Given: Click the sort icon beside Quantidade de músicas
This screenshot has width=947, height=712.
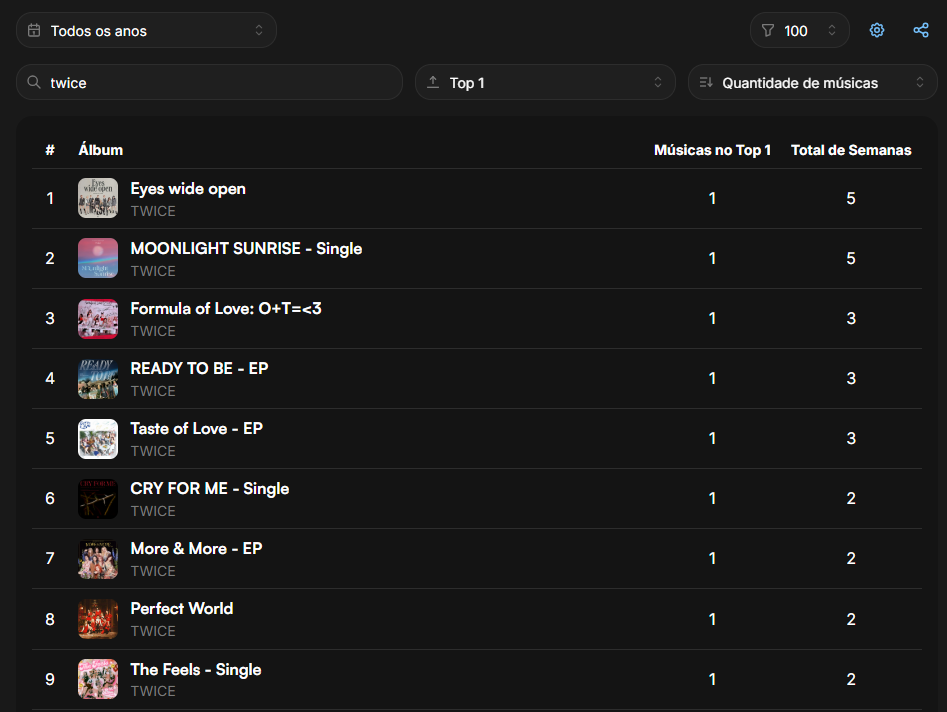Looking at the screenshot, I should pos(705,82).
